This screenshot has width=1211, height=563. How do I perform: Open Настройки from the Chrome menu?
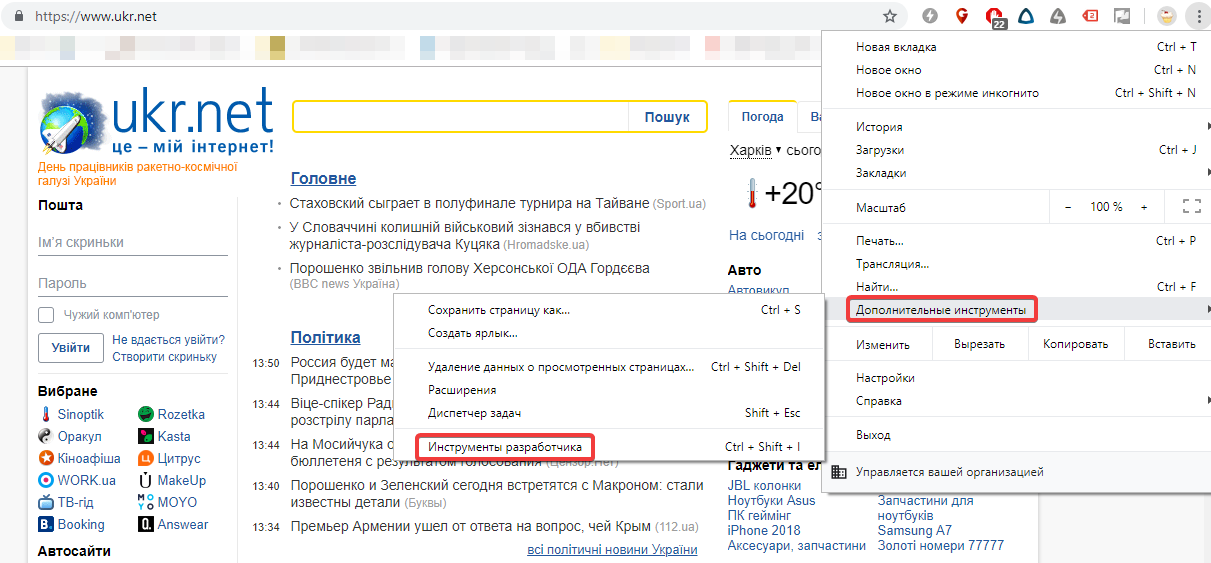point(1016,378)
